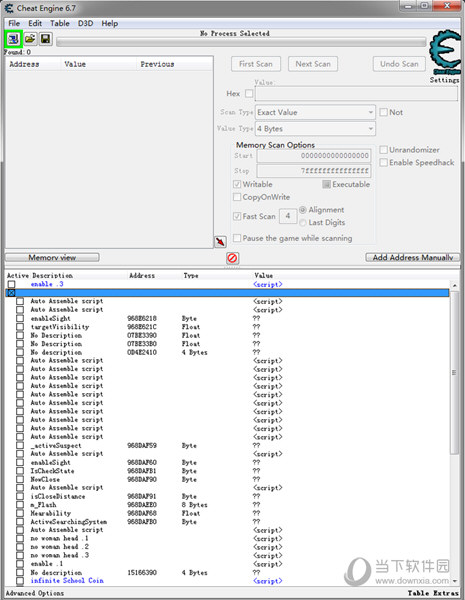Click the Fast Scan alignment value field
This screenshot has width=465, height=600.
288,216
